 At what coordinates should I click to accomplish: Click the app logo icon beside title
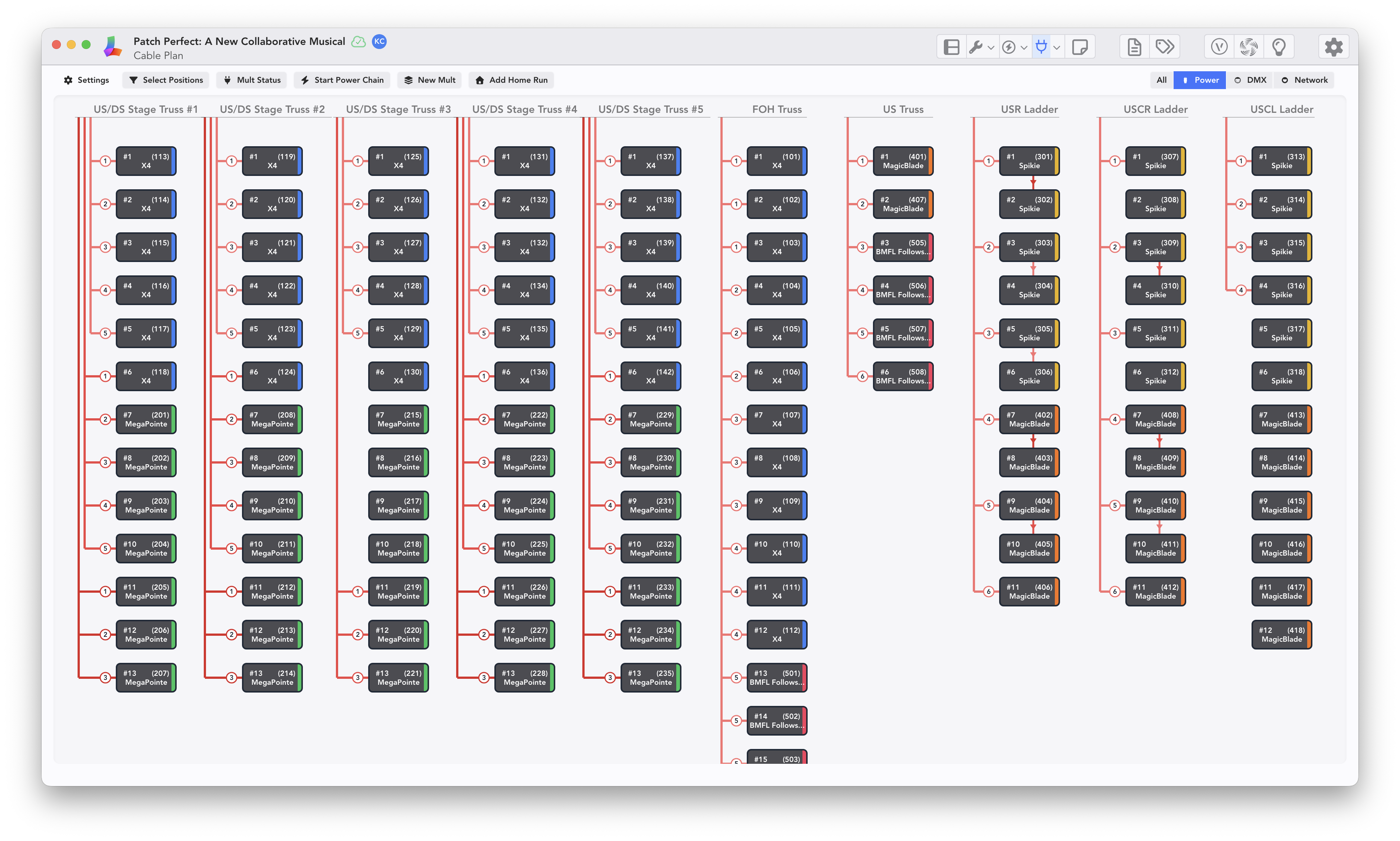pos(113,47)
